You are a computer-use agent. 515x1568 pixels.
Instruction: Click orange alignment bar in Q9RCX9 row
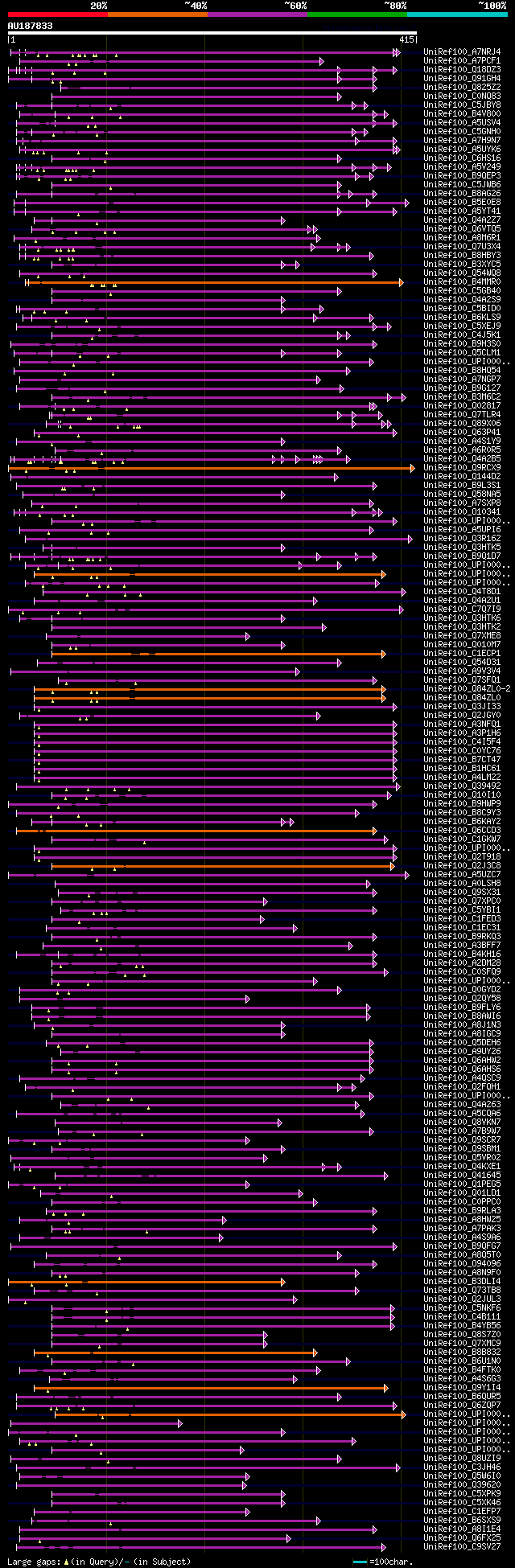[x=212, y=468]
